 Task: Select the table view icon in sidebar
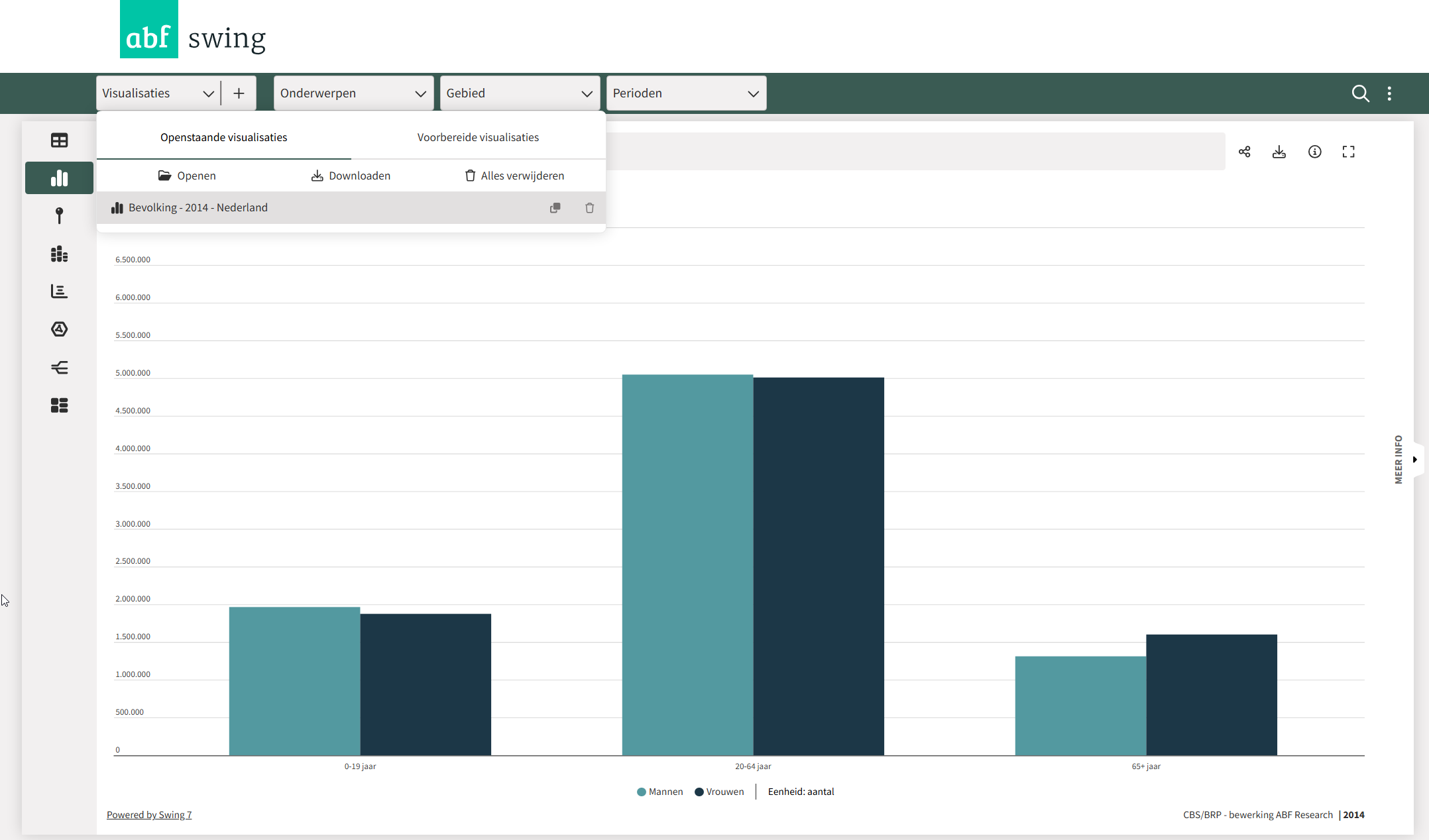(59, 140)
